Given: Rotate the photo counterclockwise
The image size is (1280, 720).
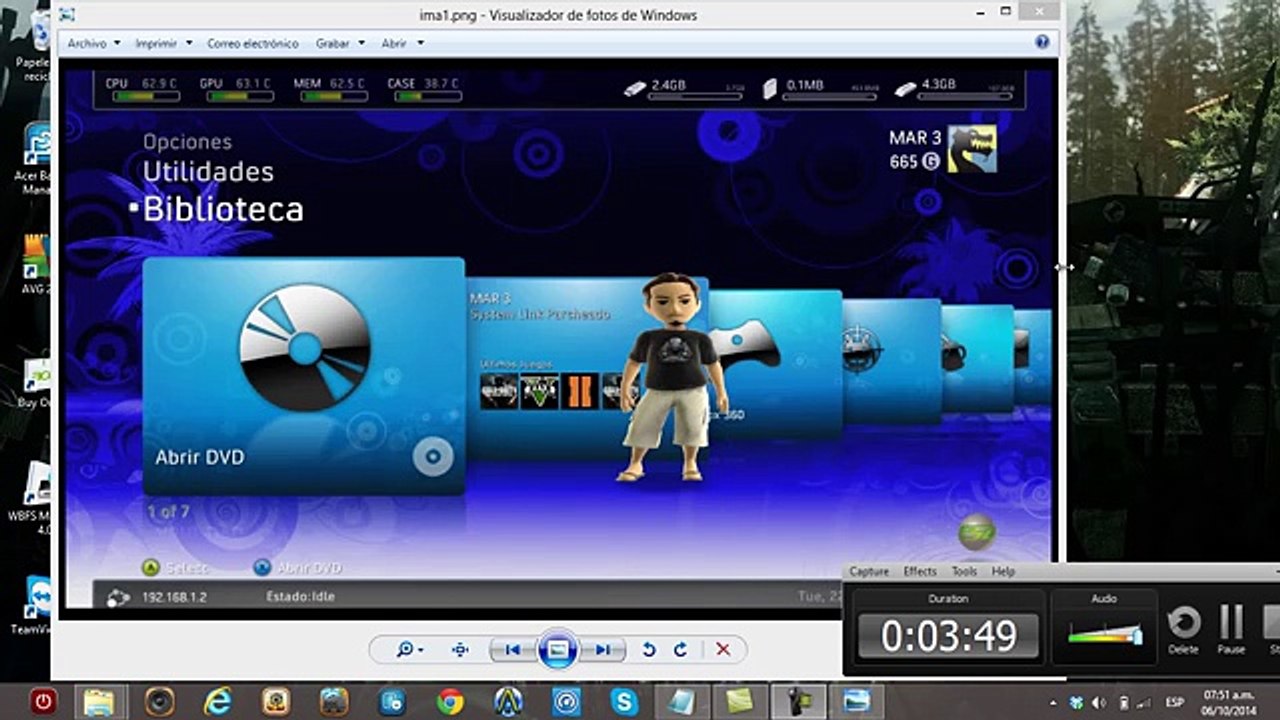Looking at the screenshot, I should 648,650.
